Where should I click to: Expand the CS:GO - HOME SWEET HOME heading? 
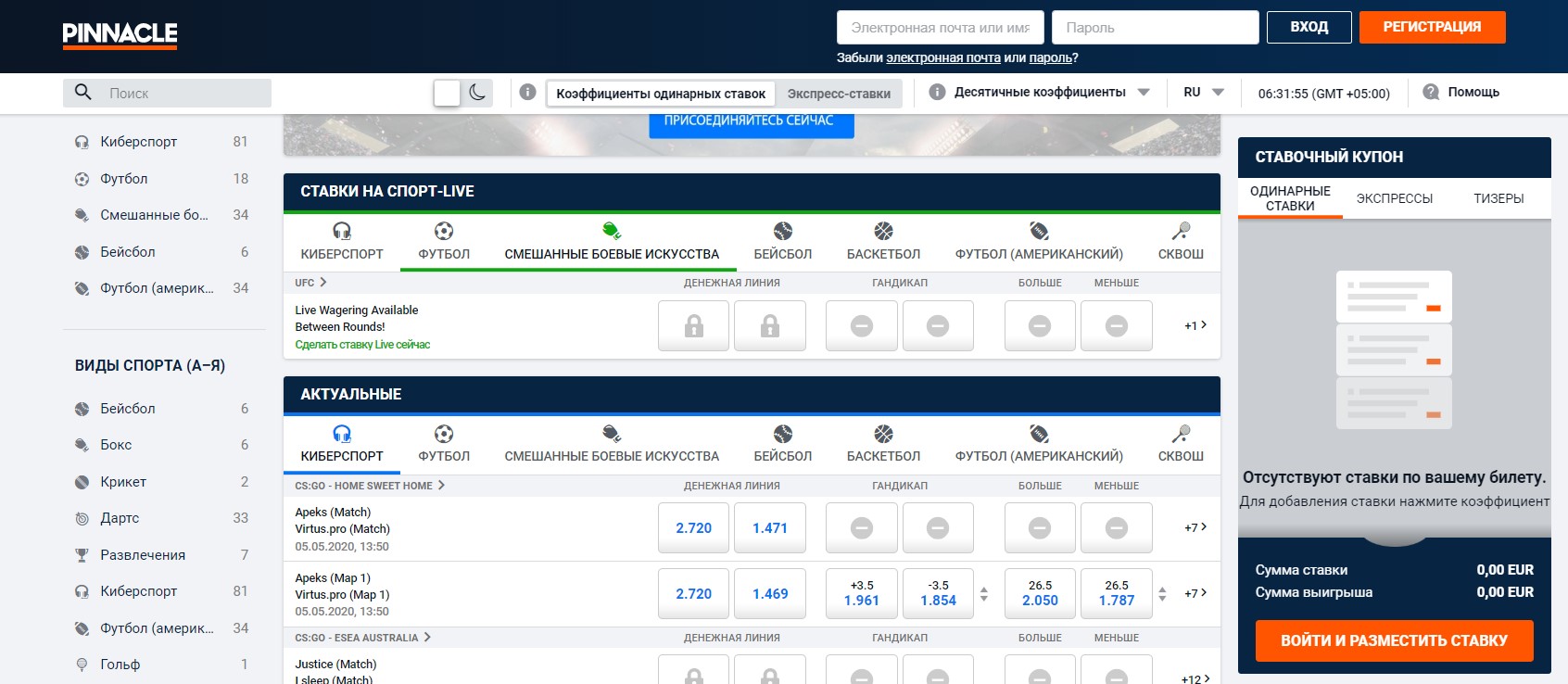click(x=370, y=486)
